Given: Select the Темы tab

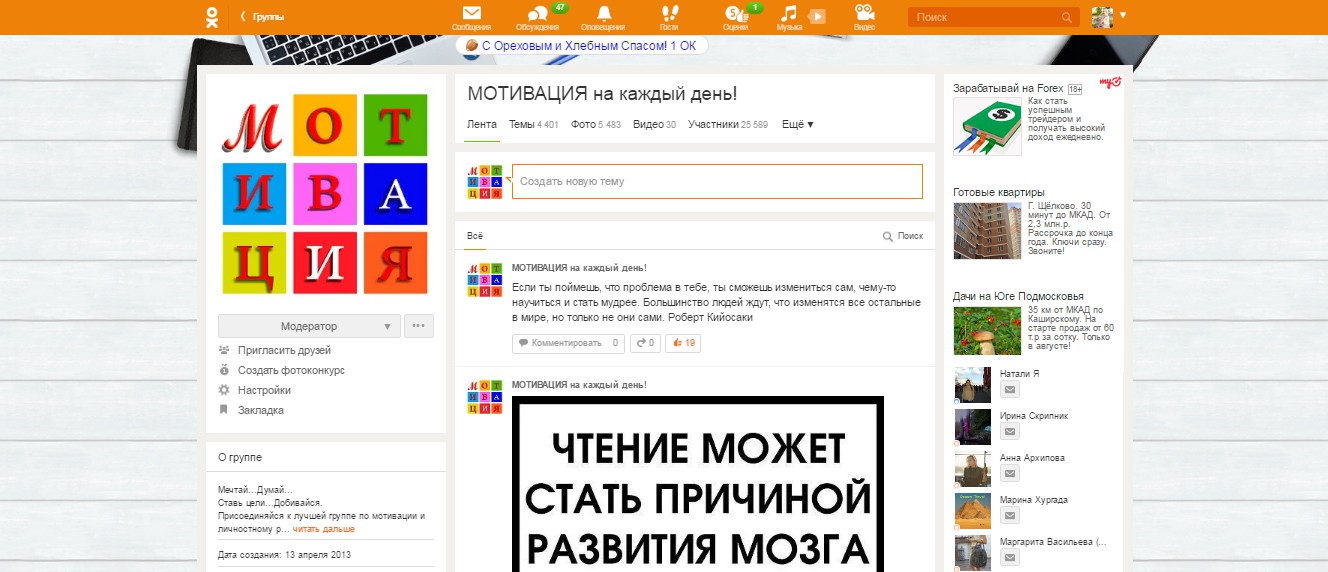Looking at the screenshot, I should pyautogui.click(x=533, y=125).
